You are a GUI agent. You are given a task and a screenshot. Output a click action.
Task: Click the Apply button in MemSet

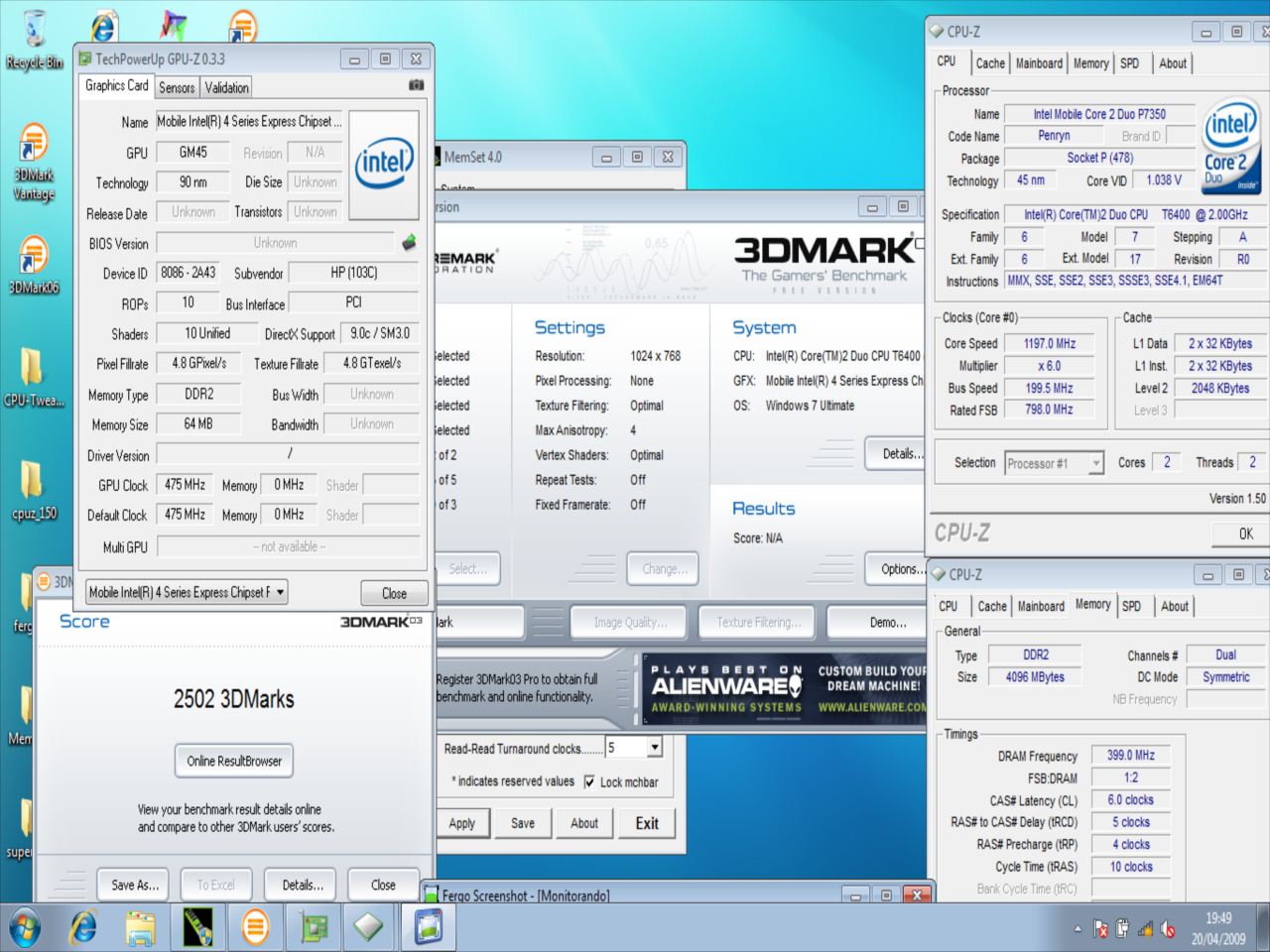[461, 823]
